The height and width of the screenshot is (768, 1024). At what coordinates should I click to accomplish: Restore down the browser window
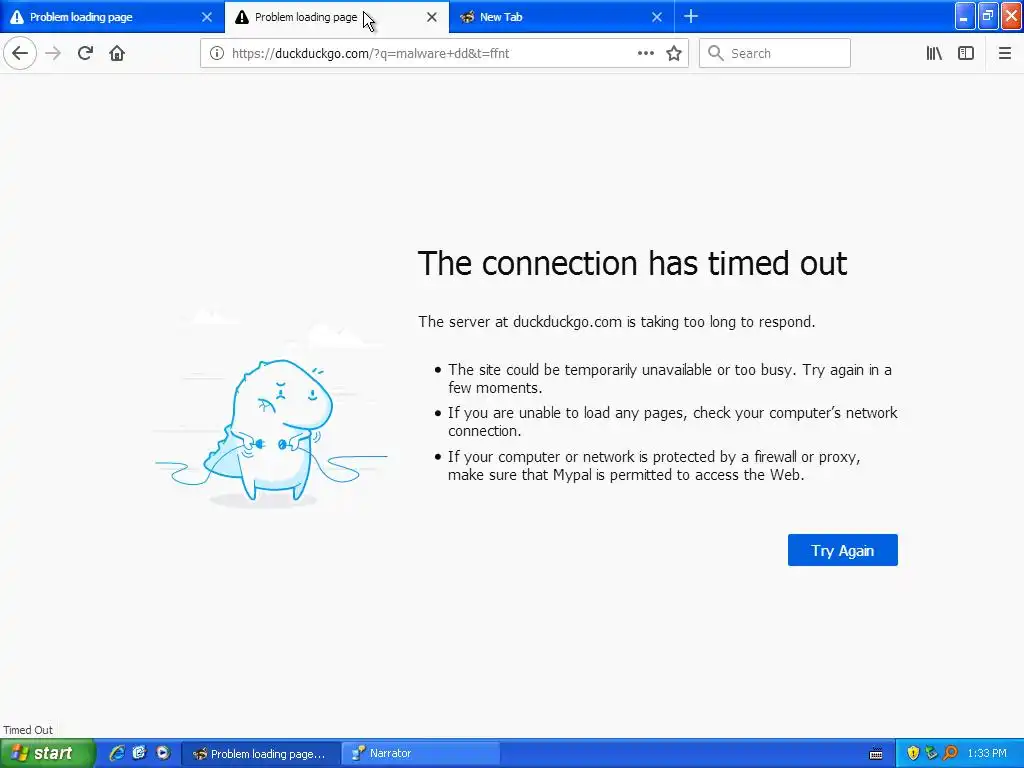point(988,16)
